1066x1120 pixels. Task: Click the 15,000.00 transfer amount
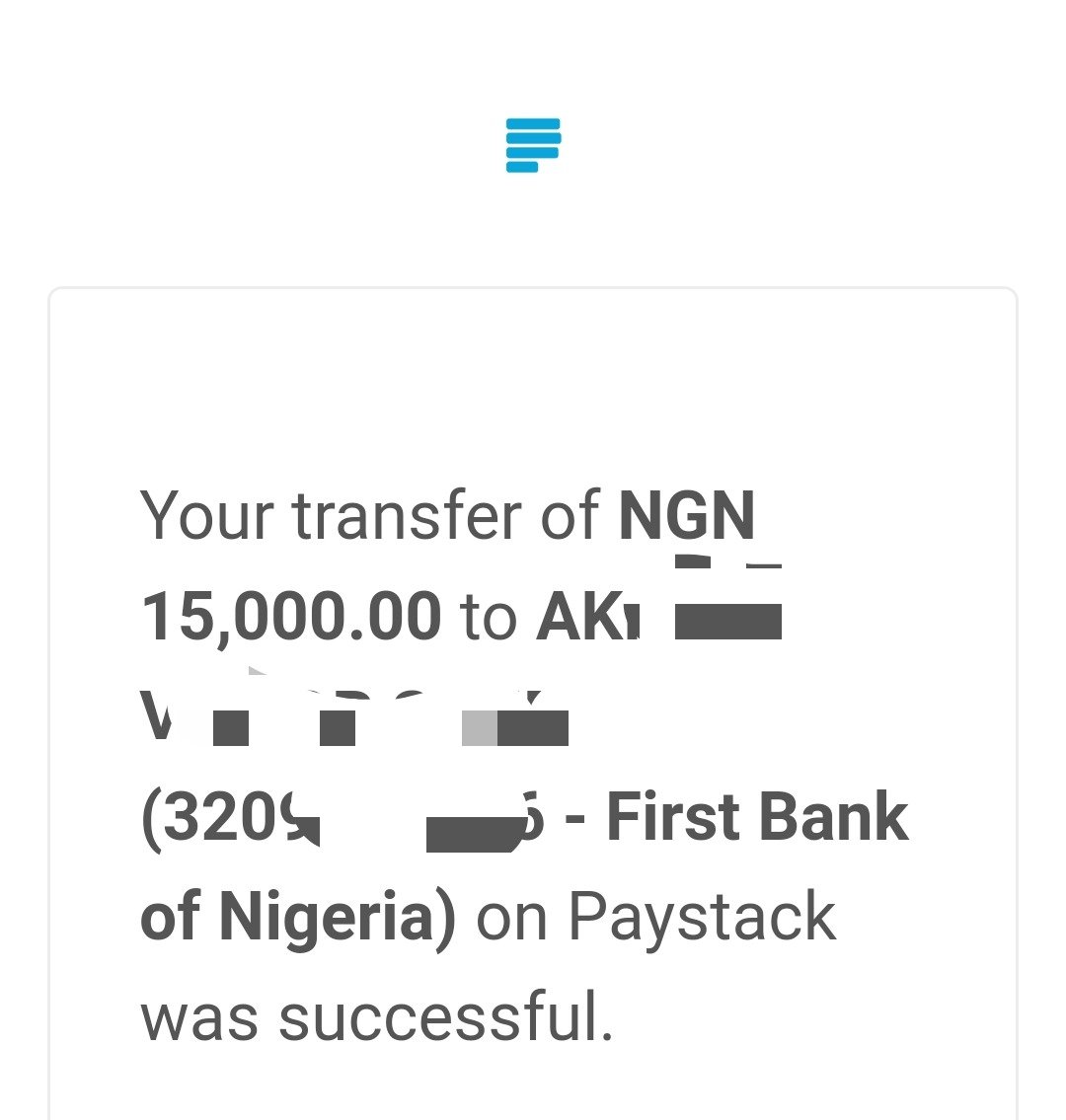(x=291, y=616)
